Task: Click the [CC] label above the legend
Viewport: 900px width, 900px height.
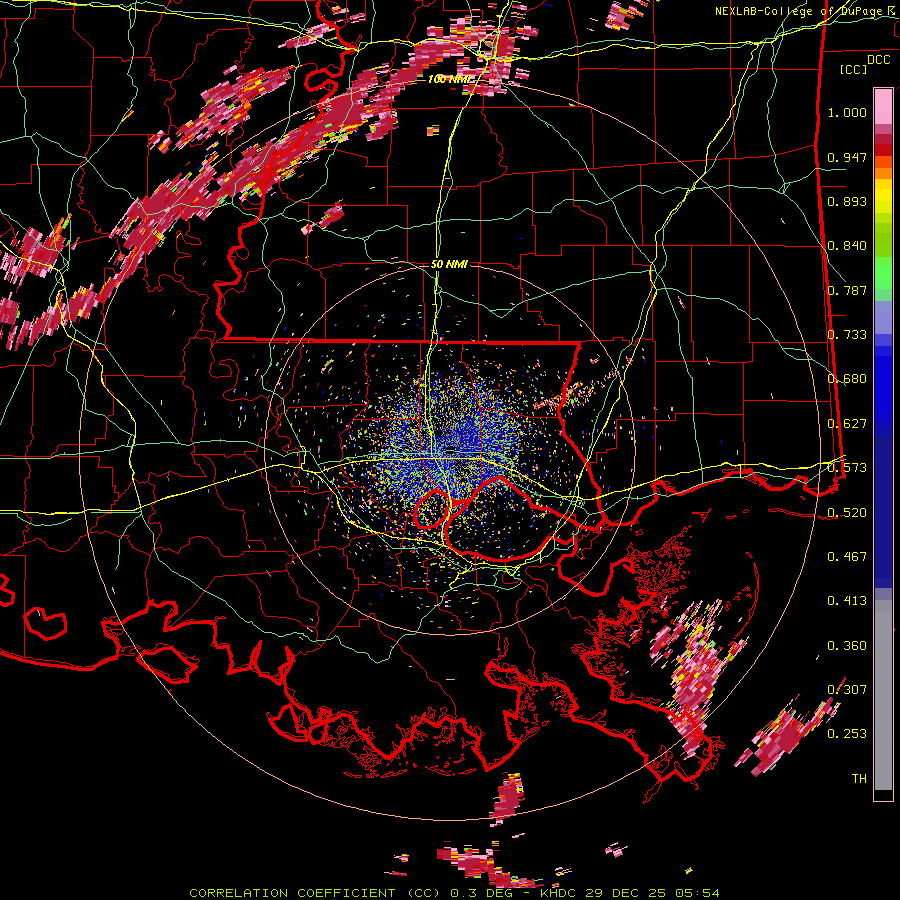Action: 854,69
